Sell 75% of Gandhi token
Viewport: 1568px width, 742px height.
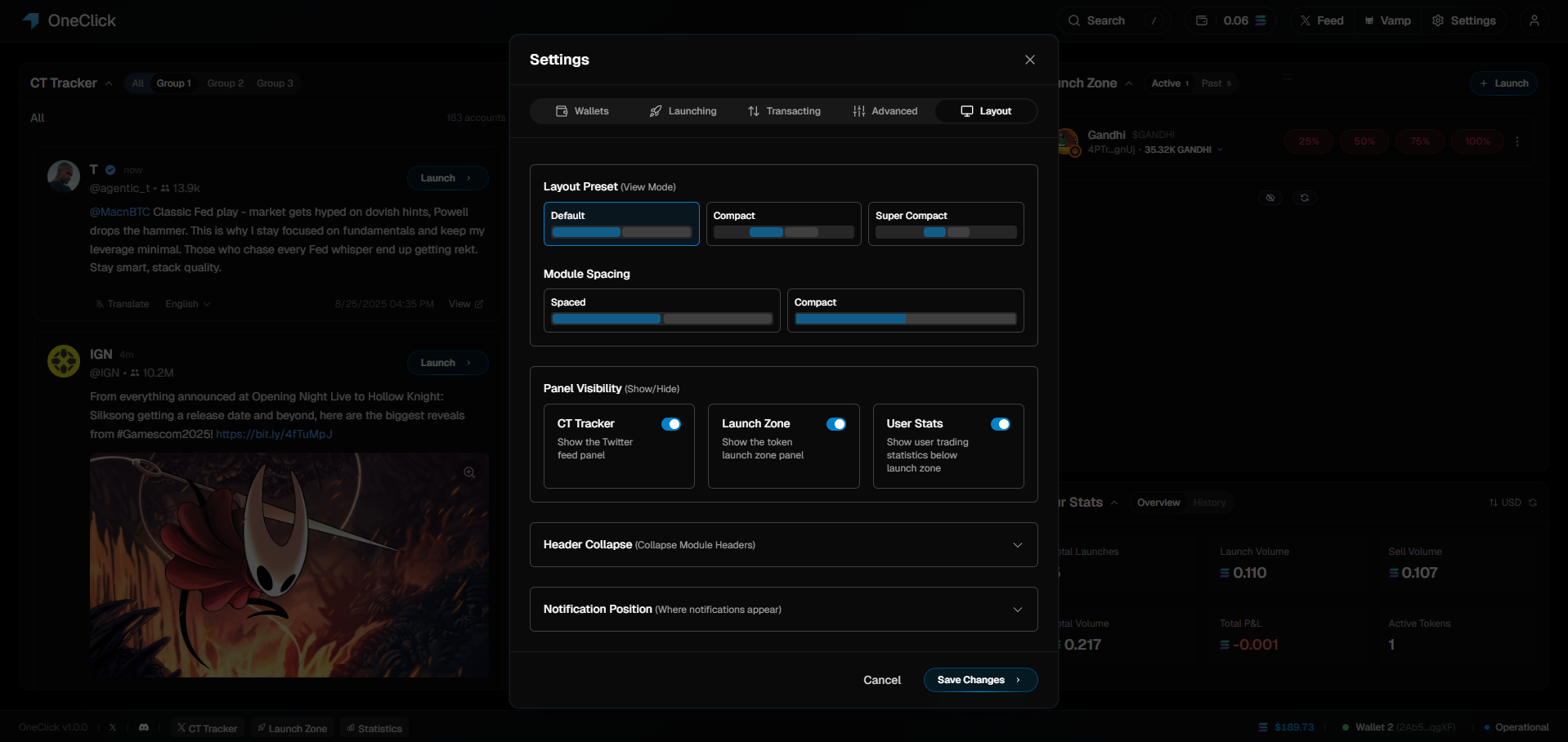pyautogui.click(x=1420, y=141)
